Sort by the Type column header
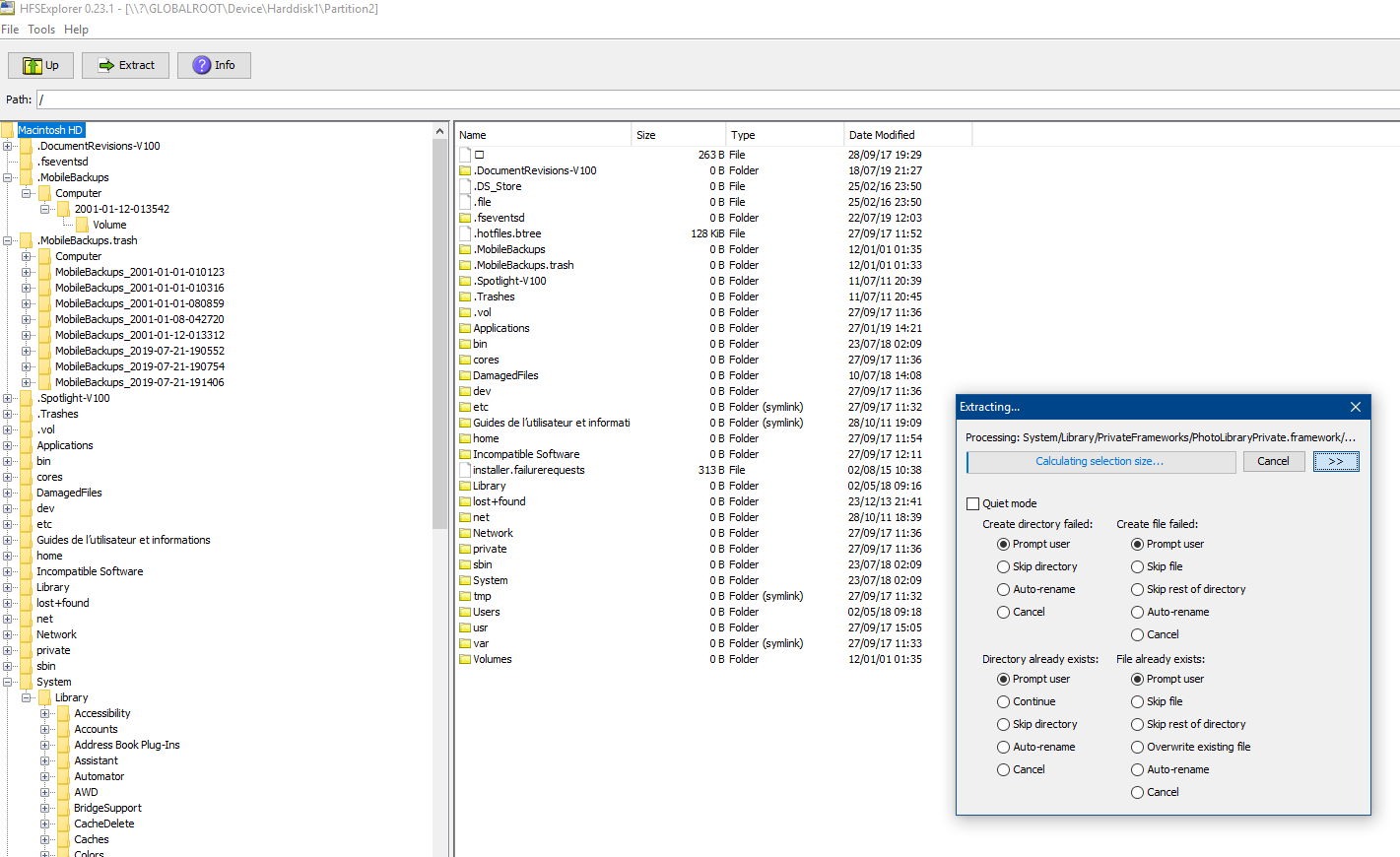1400x857 pixels. point(785,135)
